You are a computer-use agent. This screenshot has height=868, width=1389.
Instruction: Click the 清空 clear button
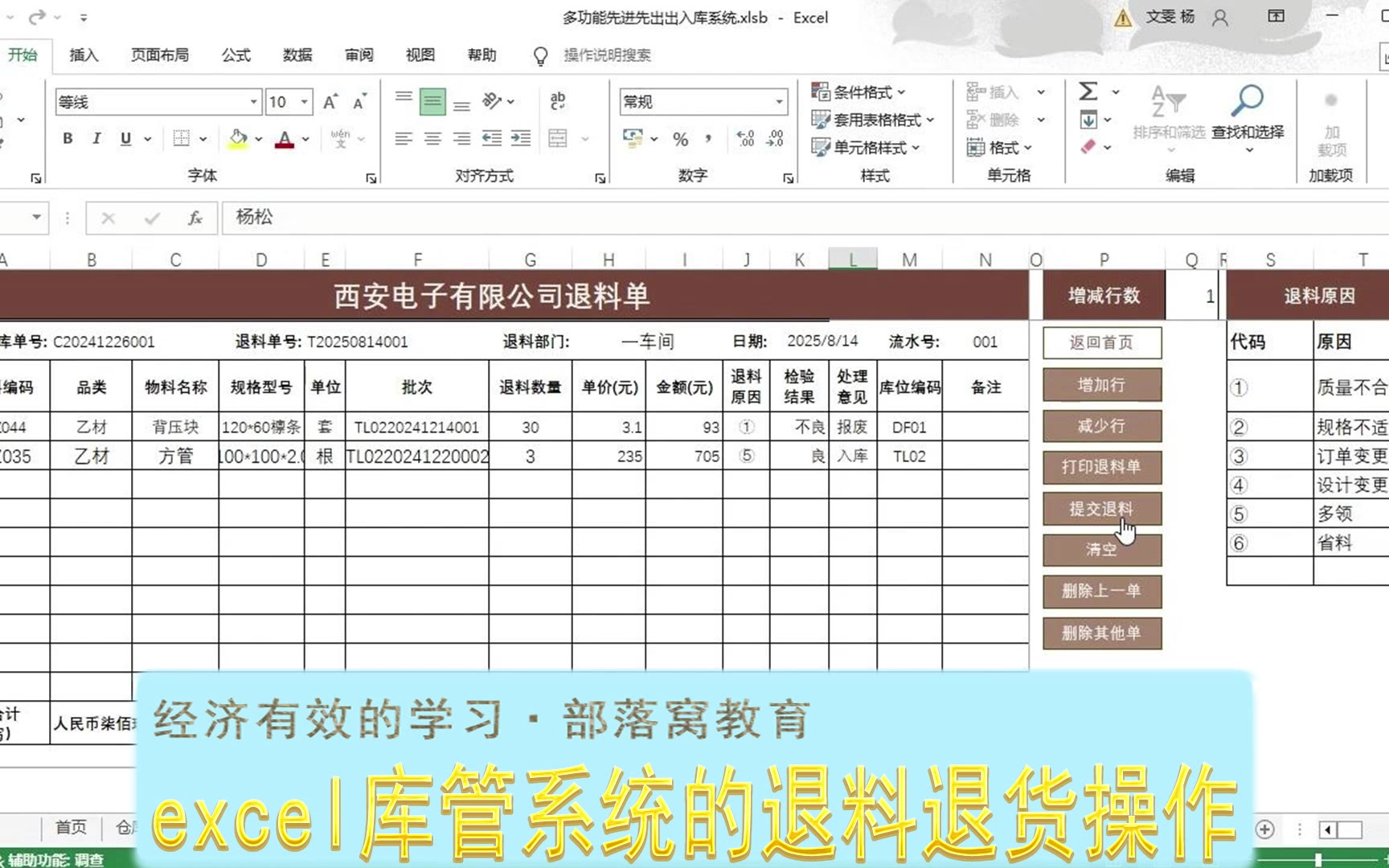[1102, 550]
